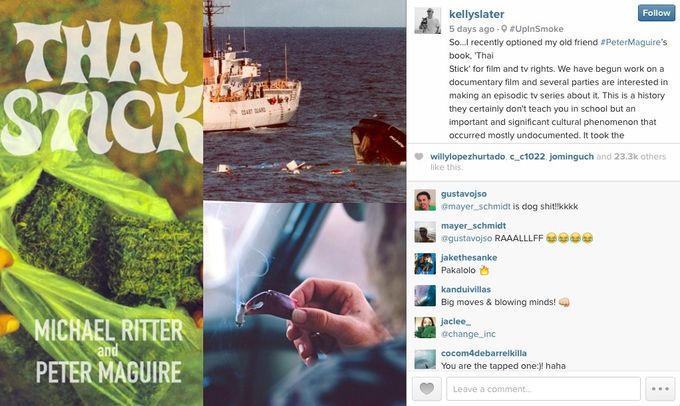The image size is (680, 406).
Task: Open the three-dots more options menu
Action: [x=660, y=389]
